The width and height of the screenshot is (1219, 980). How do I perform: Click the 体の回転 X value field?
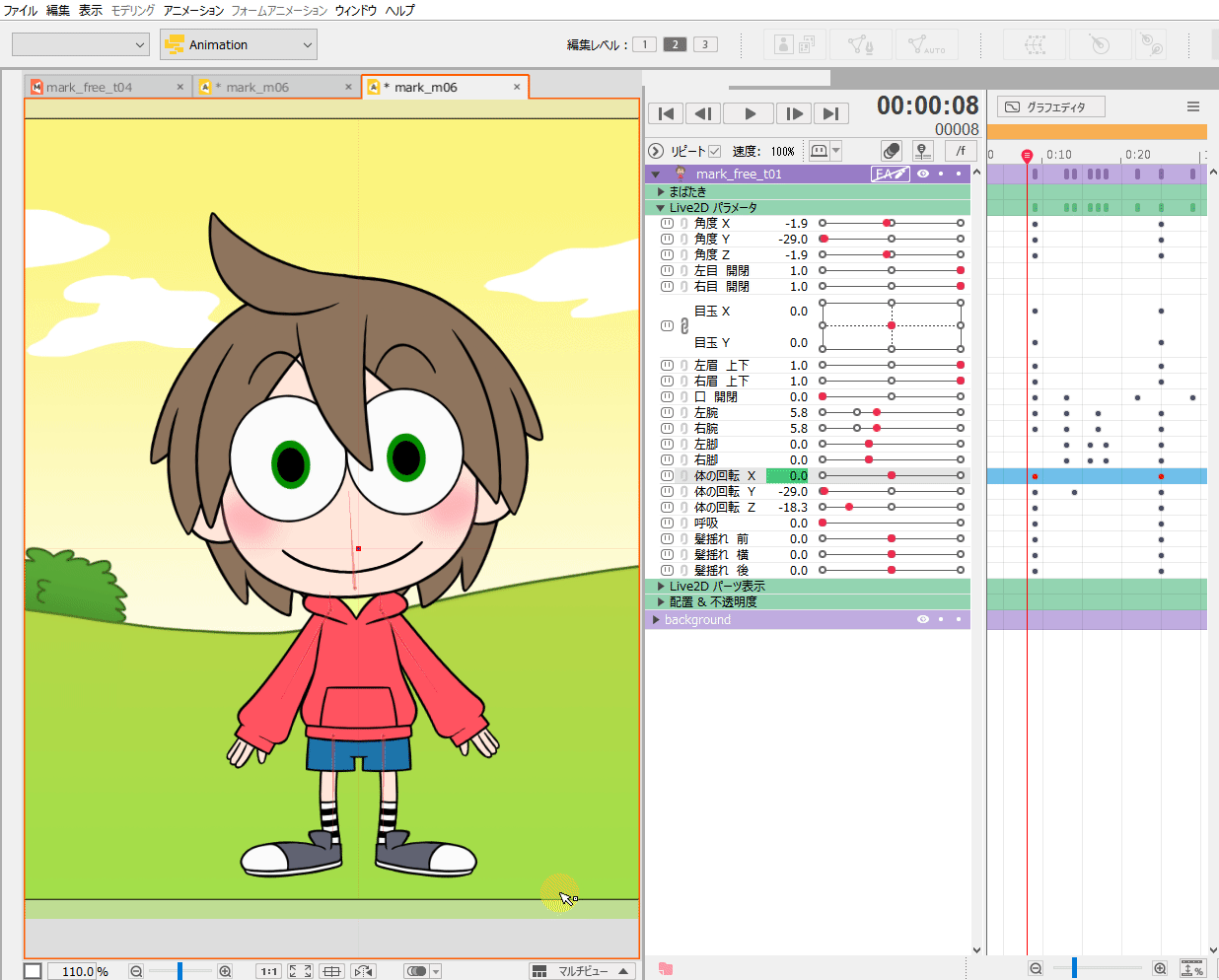(788, 476)
